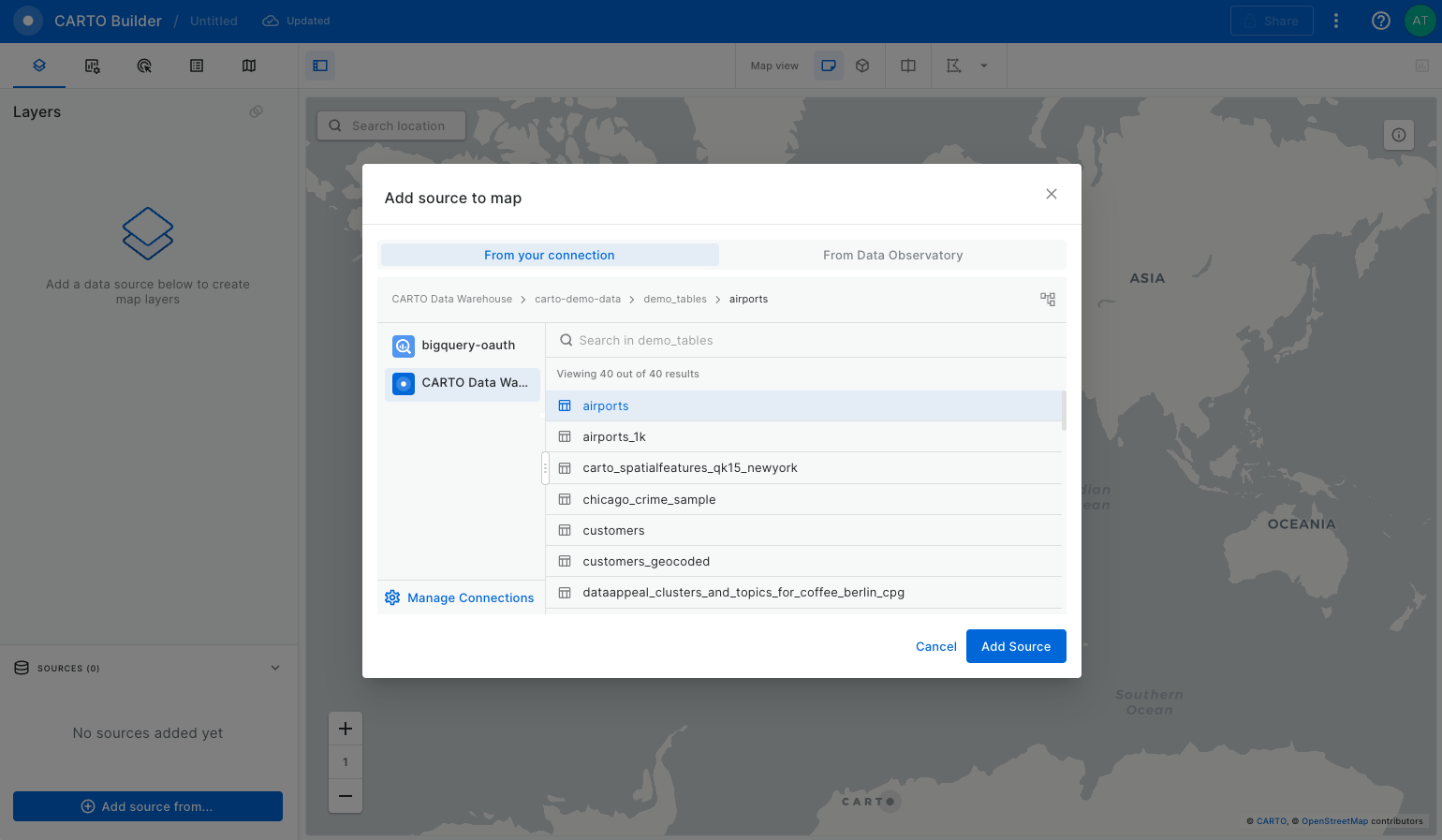Open the Basemap tab icon in sidebar
This screenshot has height=840, width=1442.
point(249,66)
